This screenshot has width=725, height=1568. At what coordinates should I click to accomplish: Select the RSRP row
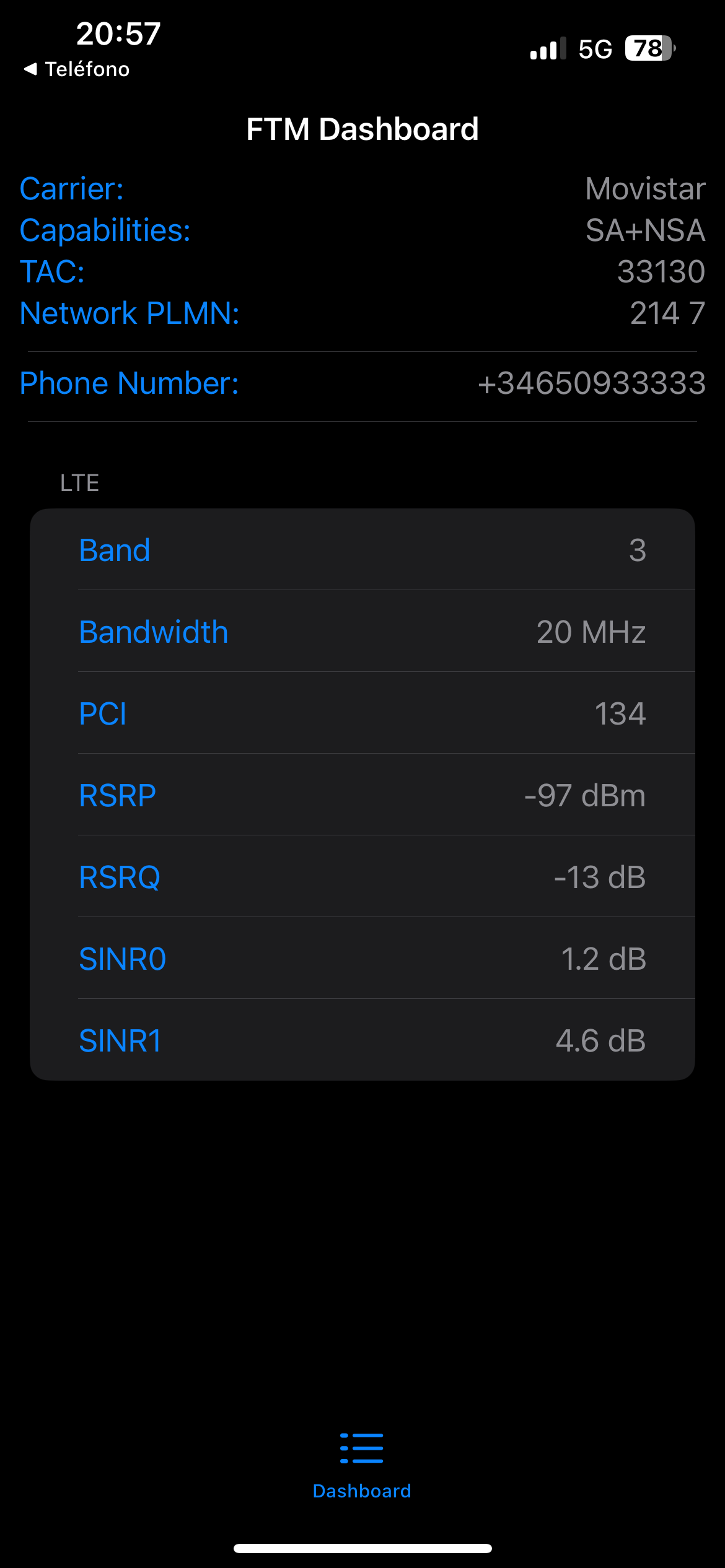tap(362, 795)
